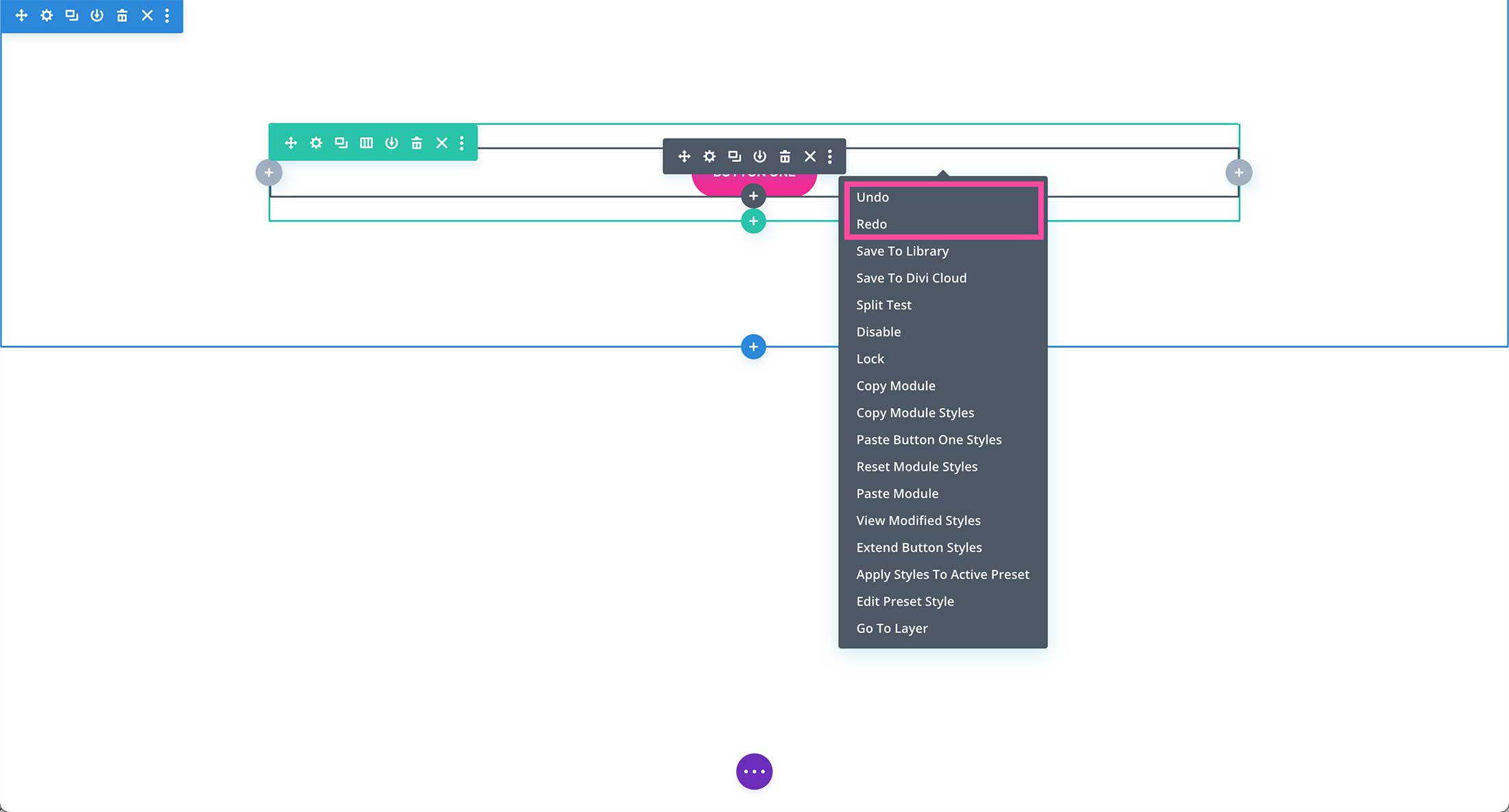Add new section with blue plus button

pyautogui.click(x=753, y=347)
